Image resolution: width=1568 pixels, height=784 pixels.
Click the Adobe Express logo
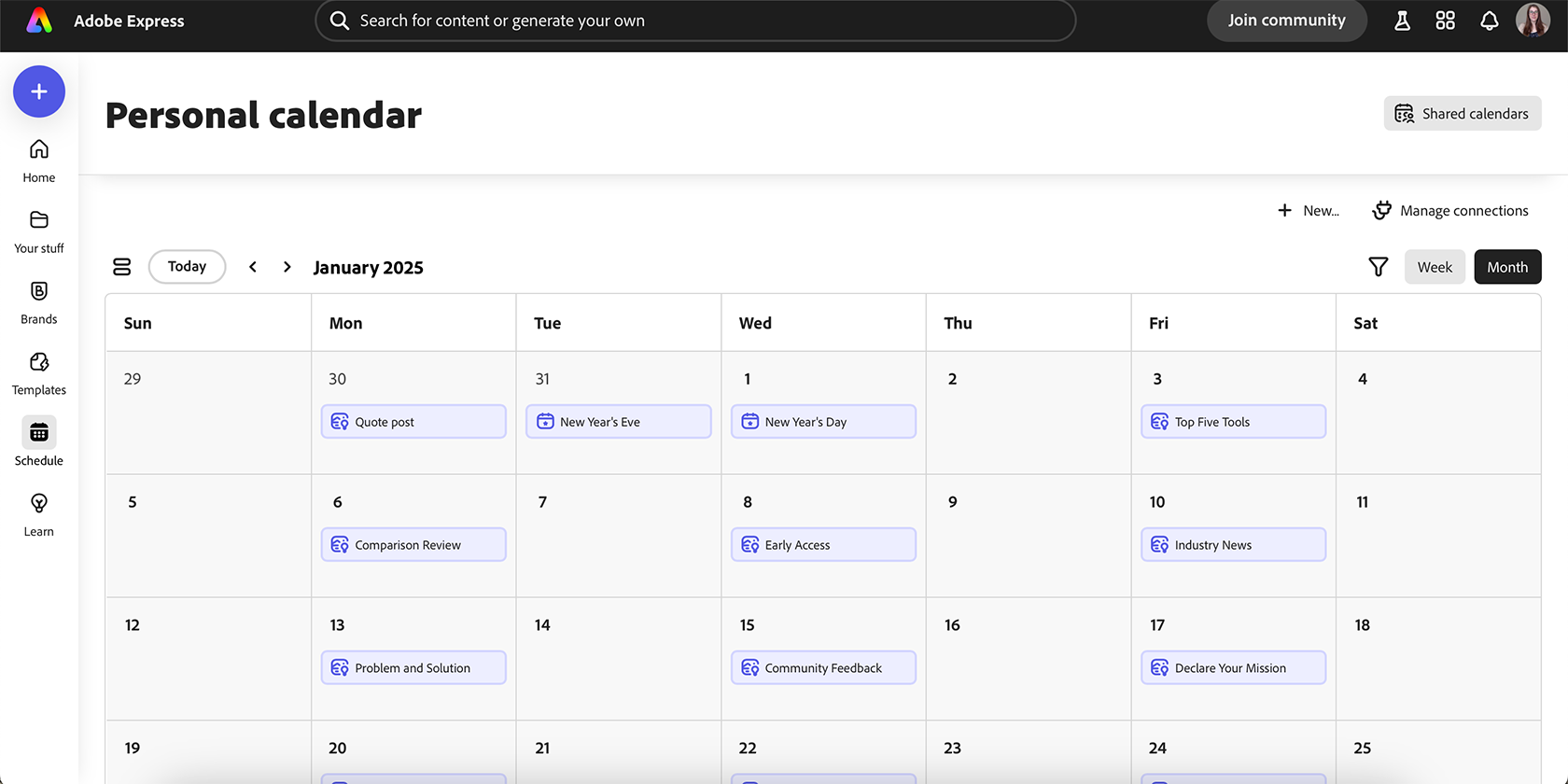(x=39, y=21)
